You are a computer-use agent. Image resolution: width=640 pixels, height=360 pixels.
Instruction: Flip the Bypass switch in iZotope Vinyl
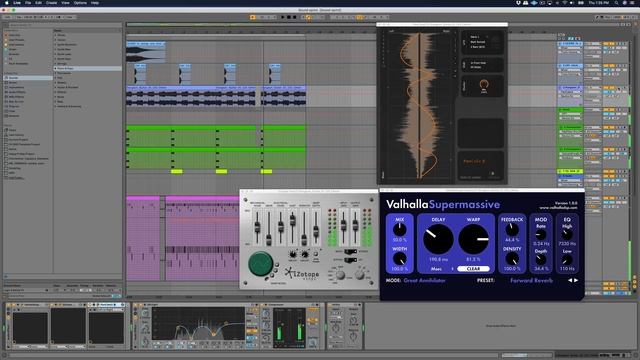(350, 260)
